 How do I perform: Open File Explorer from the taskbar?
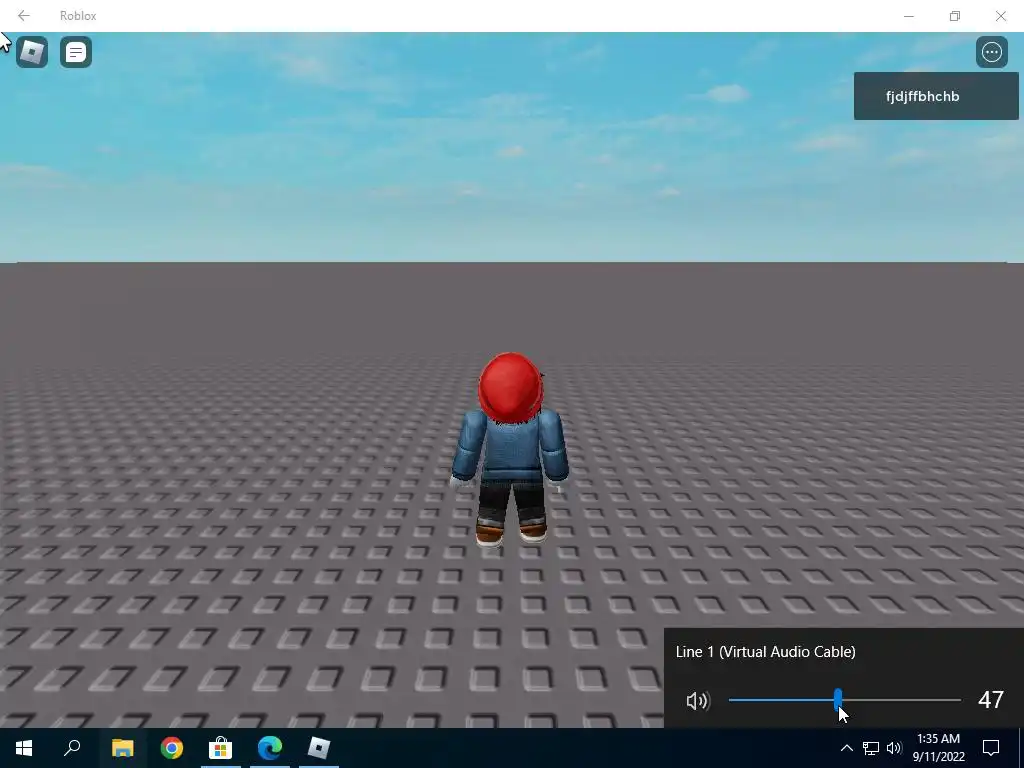(122, 748)
